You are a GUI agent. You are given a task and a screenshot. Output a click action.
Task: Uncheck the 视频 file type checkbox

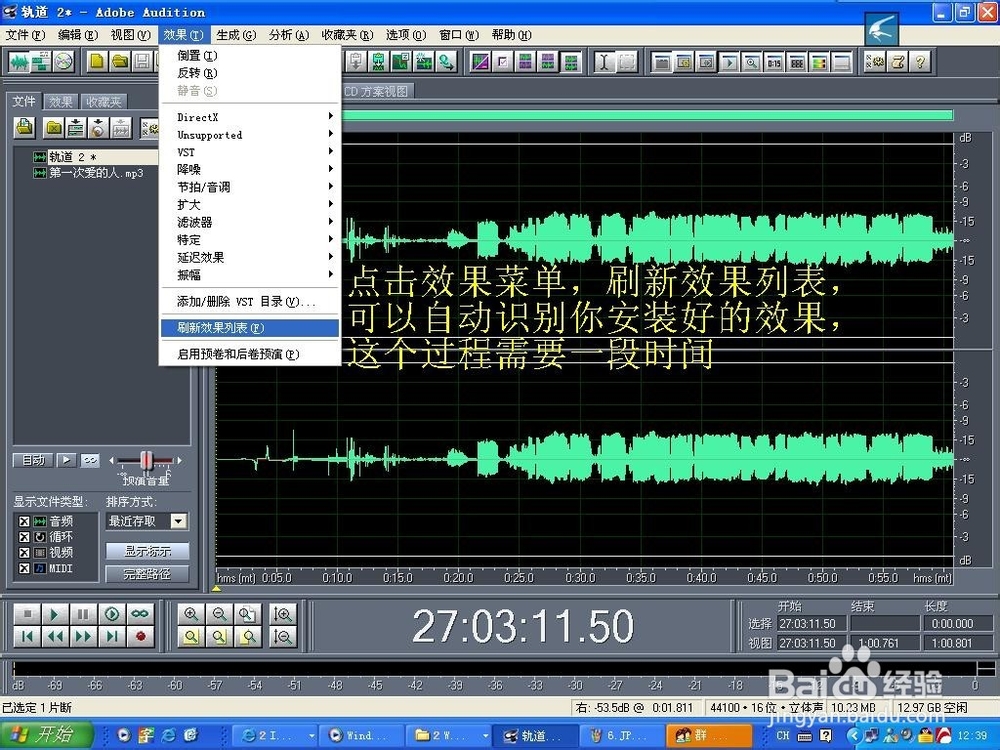24,552
